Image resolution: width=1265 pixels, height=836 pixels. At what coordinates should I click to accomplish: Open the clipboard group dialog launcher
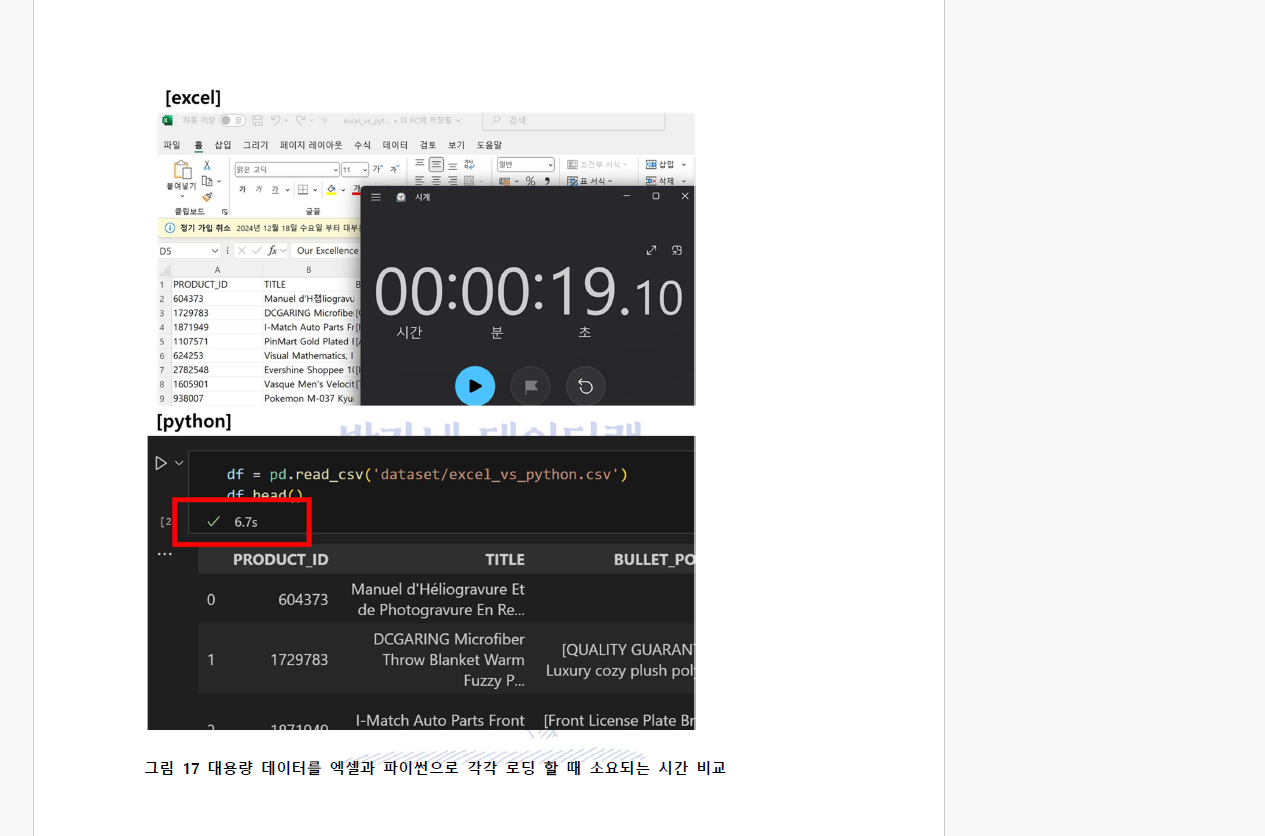[x=225, y=212]
